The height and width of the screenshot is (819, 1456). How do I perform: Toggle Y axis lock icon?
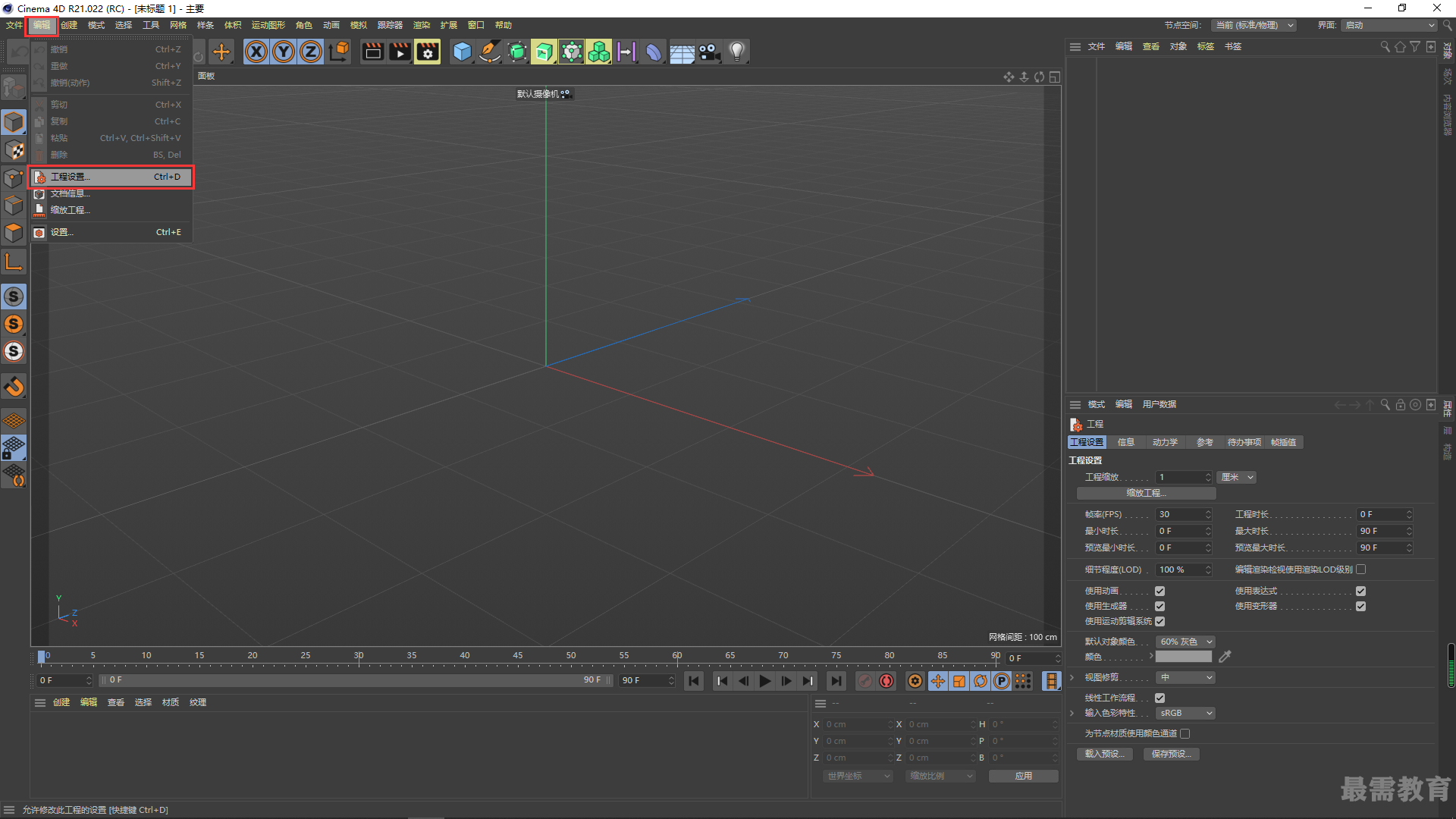[x=284, y=52]
